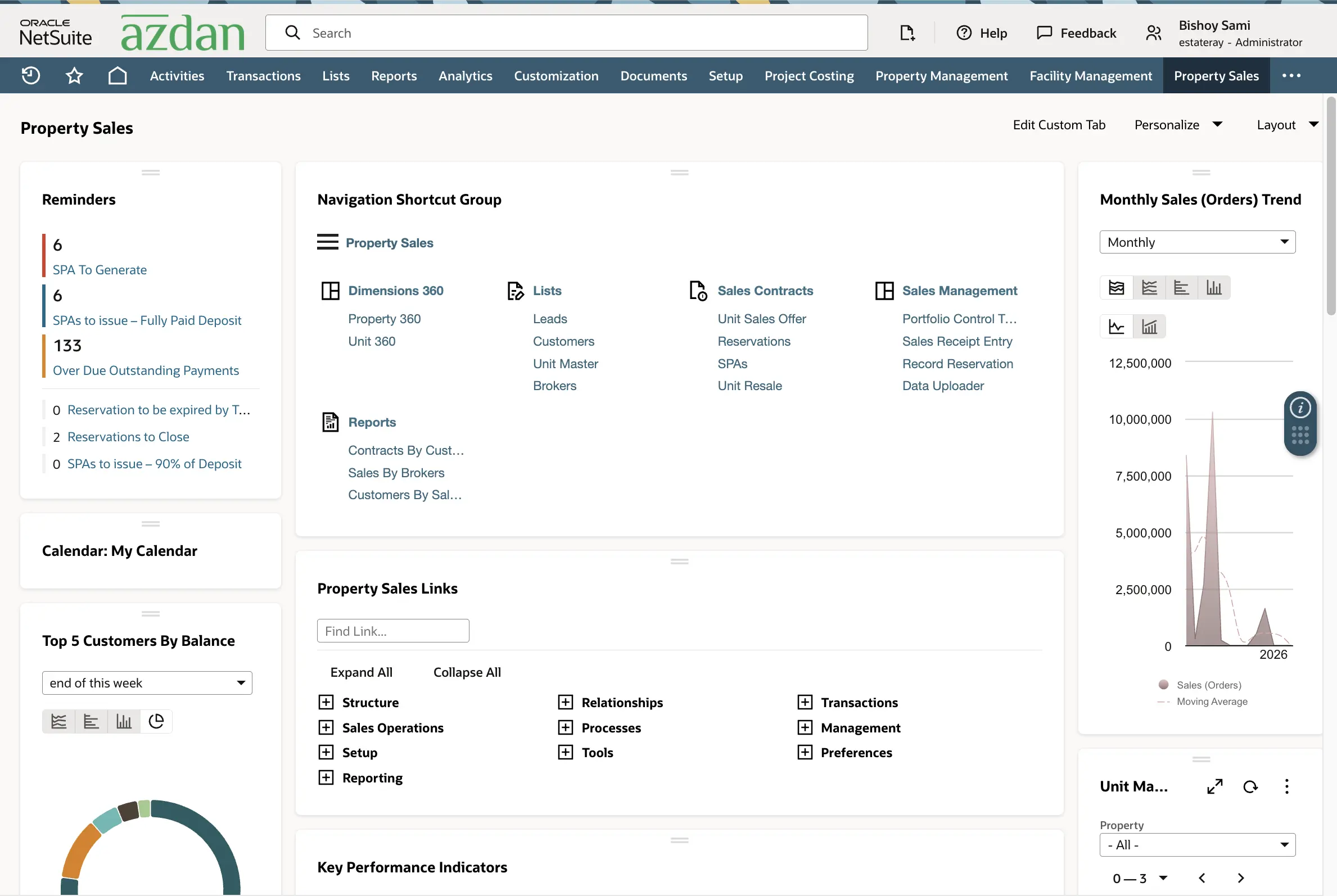This screenshot has width=1337, height=896.
Task: Open the user role icon beside Bishoy Sami
Action: click(x=1154, y=33)
